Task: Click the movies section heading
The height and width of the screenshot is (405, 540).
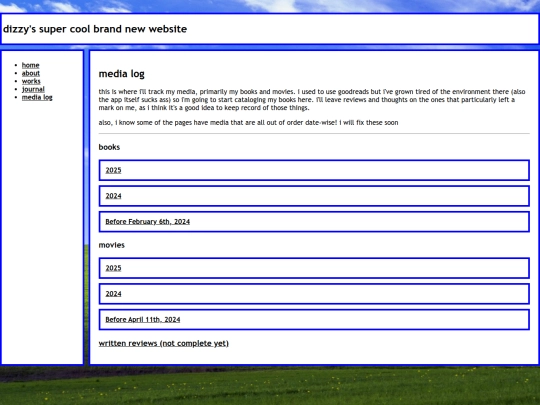Action: [112, 245]
